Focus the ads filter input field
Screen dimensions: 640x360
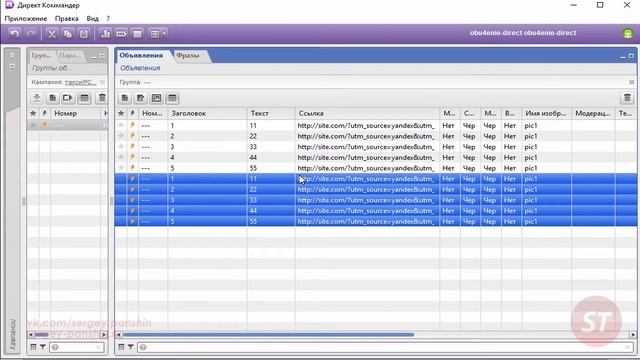click(x=386, y=347)
